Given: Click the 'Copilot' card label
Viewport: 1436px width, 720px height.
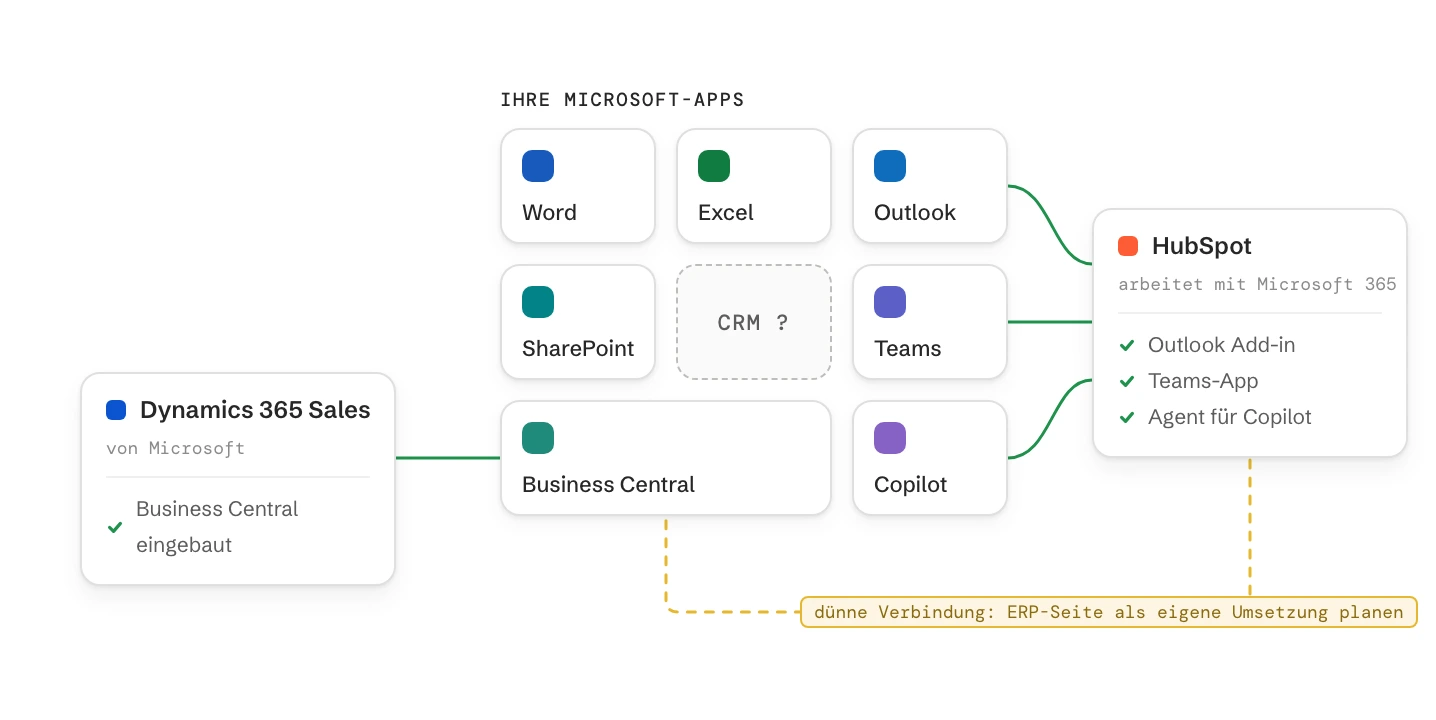Looking at the screenshot, I should tap(910, 485).
